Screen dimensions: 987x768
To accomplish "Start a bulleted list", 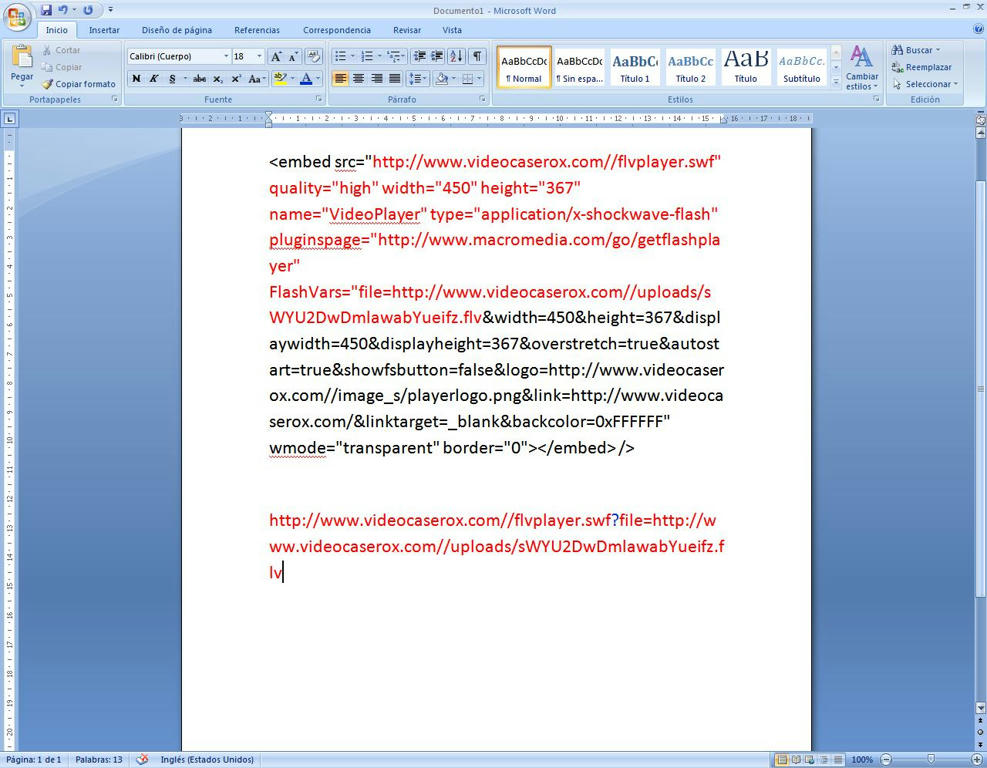I will [341, 57].
